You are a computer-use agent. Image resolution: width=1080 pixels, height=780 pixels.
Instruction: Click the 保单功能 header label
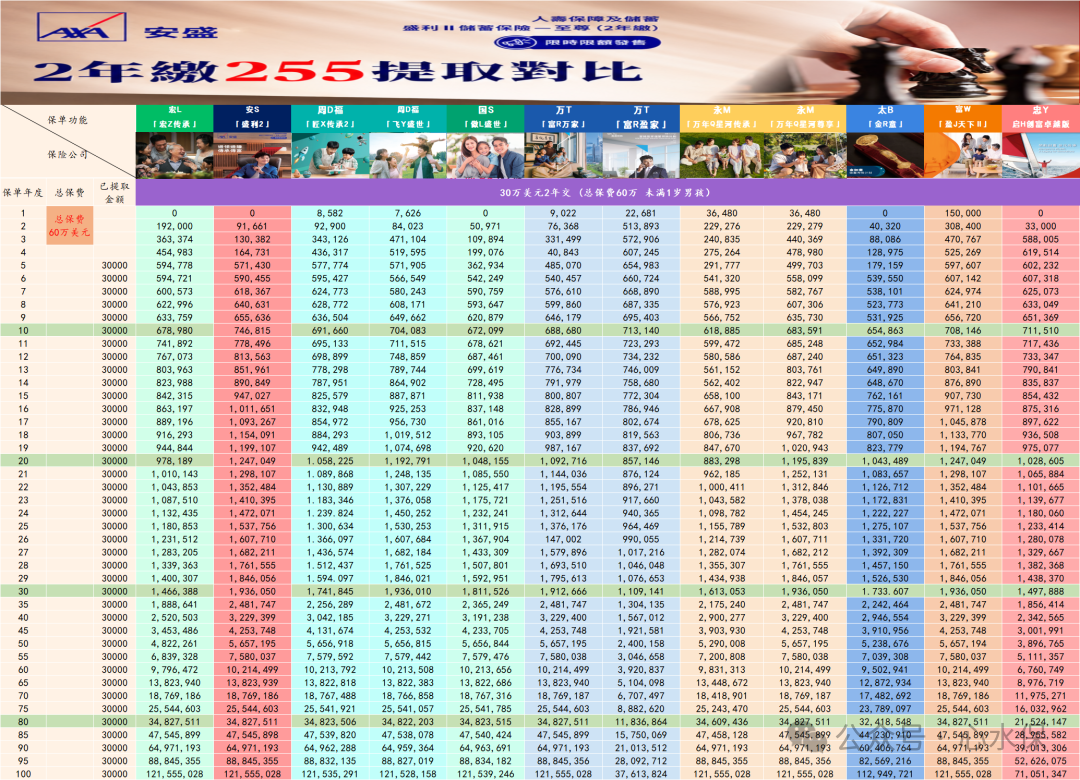(68, 120)
